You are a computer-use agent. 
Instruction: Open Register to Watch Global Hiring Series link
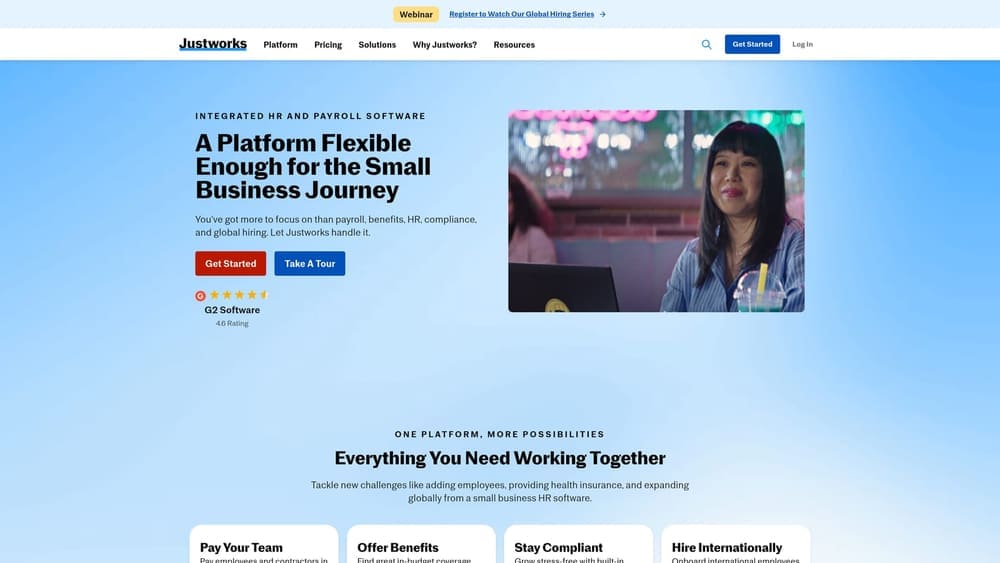point(521,14)
